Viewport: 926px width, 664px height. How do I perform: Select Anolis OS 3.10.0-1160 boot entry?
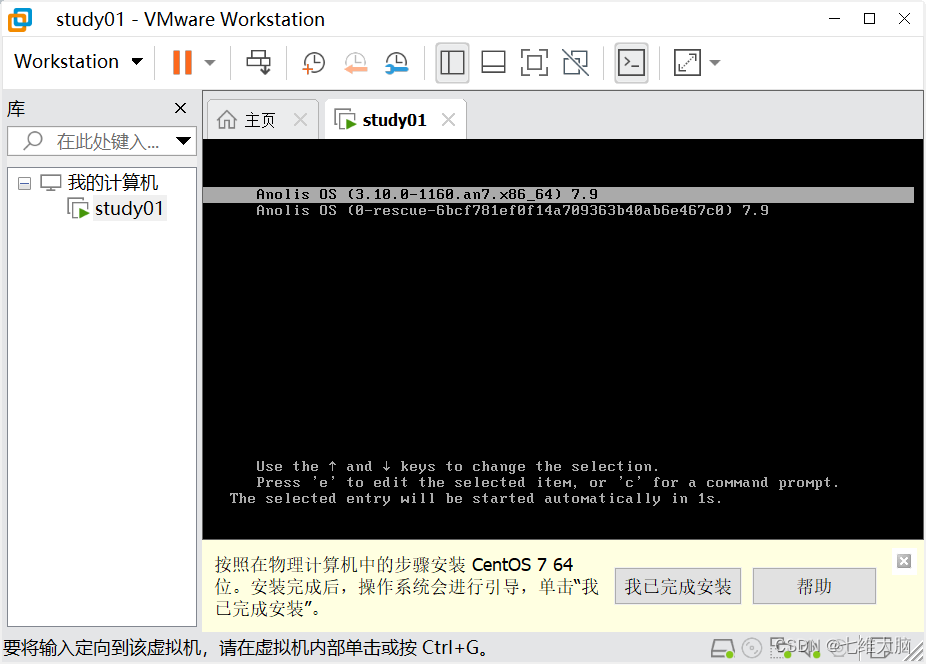558,194
